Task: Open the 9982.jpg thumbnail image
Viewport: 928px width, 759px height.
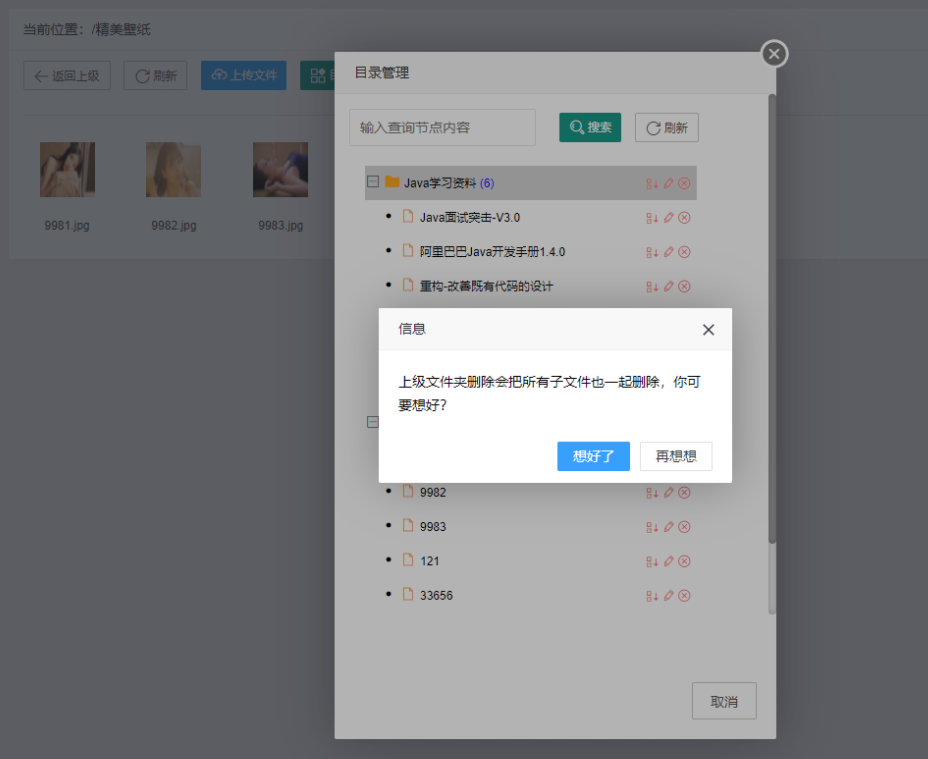Action: [x=173, y=169]
